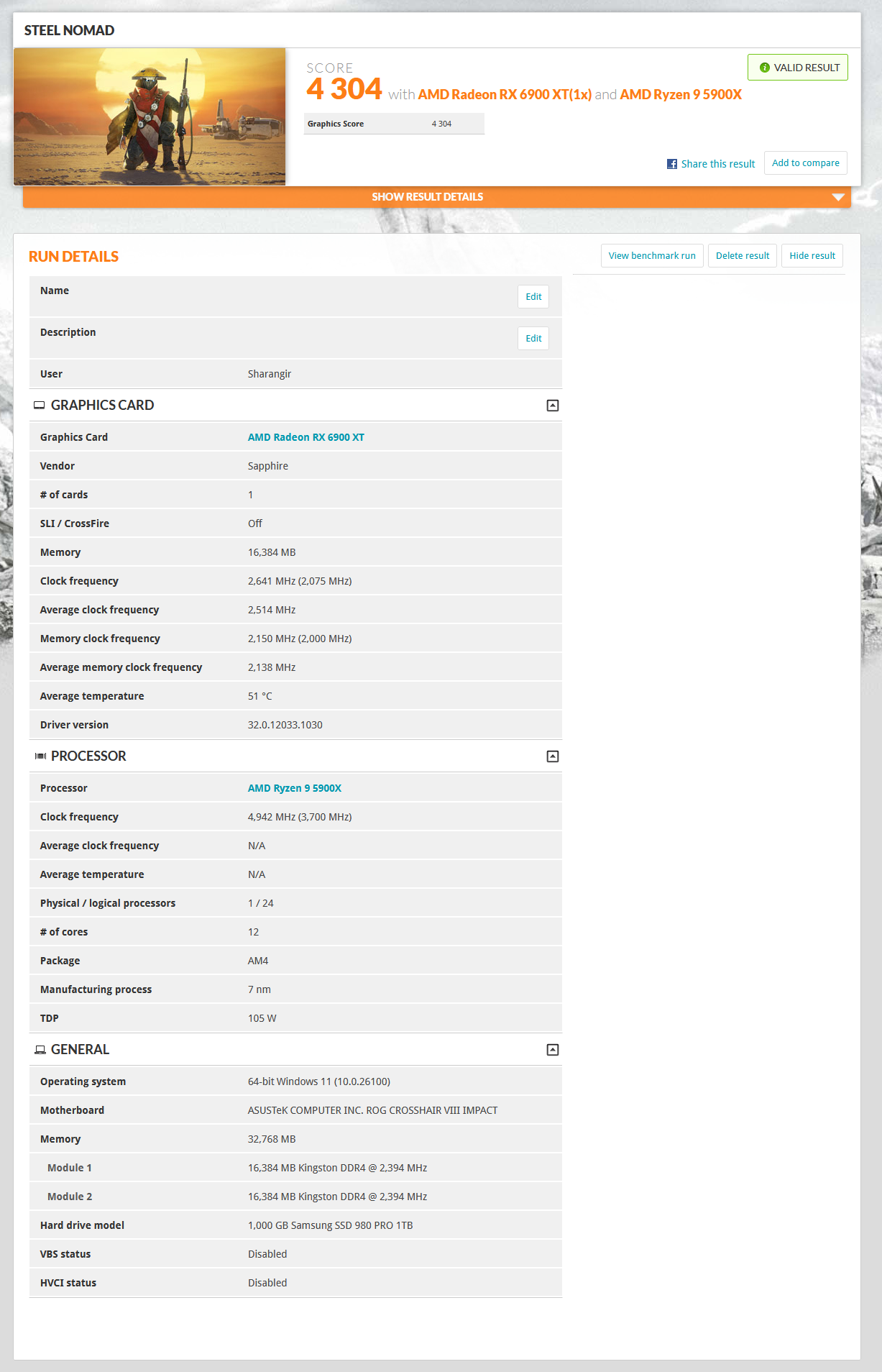Edit the result Name
The height and width of the screenshot is (1372, 882).
point(533,297)
